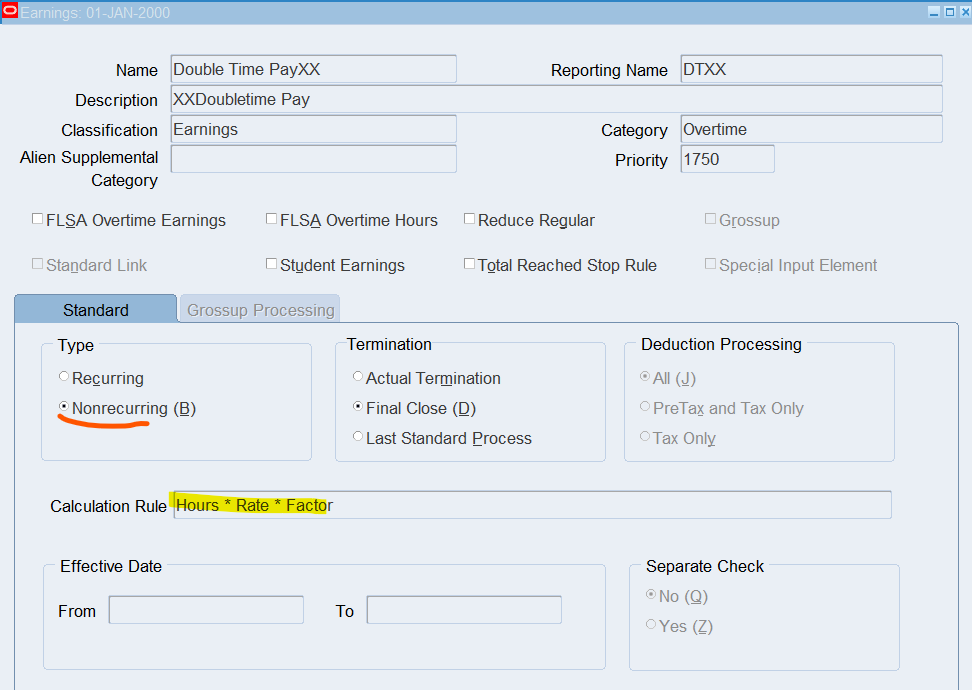Click into the Description field
Screen dimensions: 972x690
point(555,99)
